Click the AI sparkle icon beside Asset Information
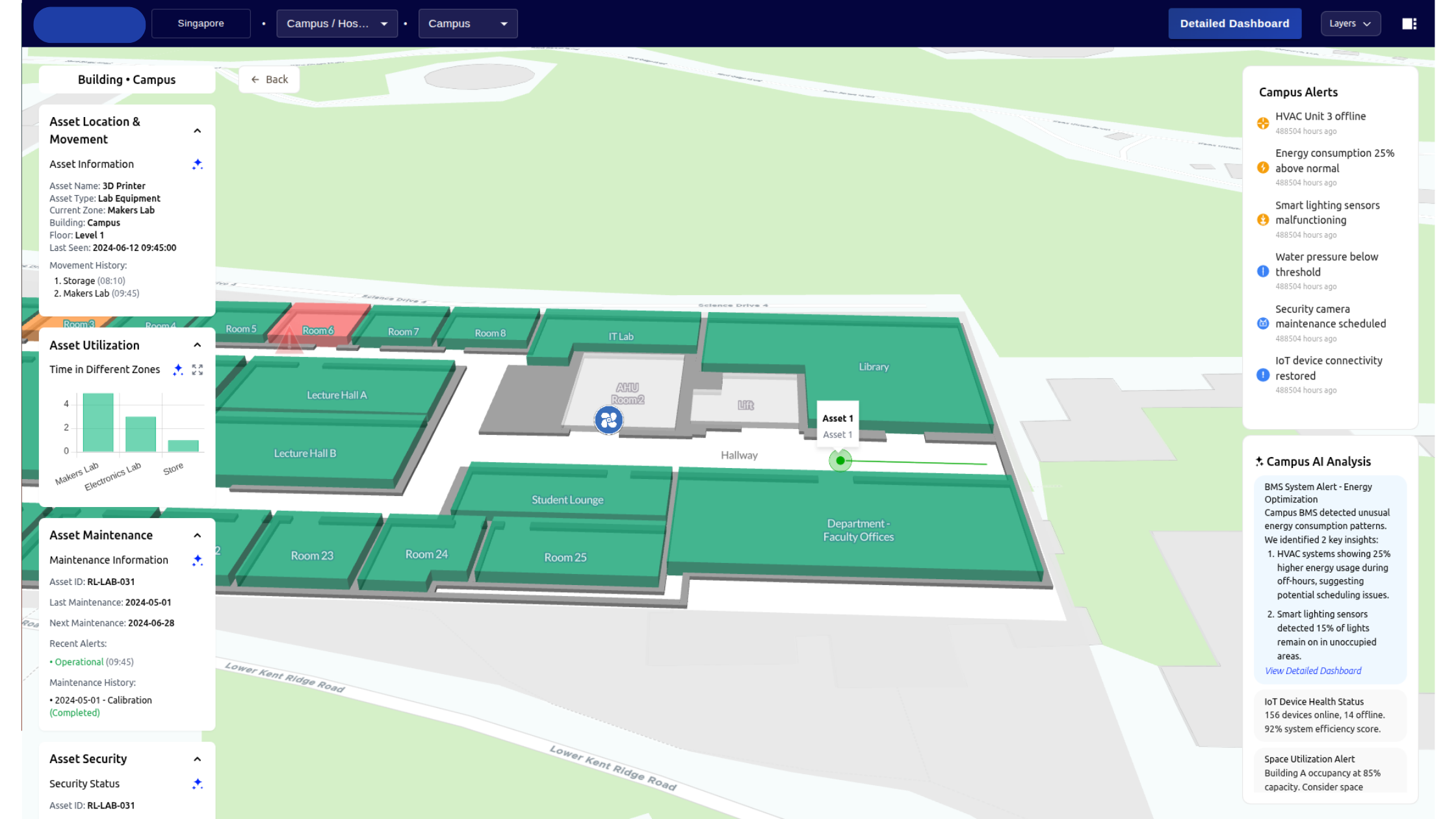Viewport: 1456px width, 819px height. click(x=198, y=164)
